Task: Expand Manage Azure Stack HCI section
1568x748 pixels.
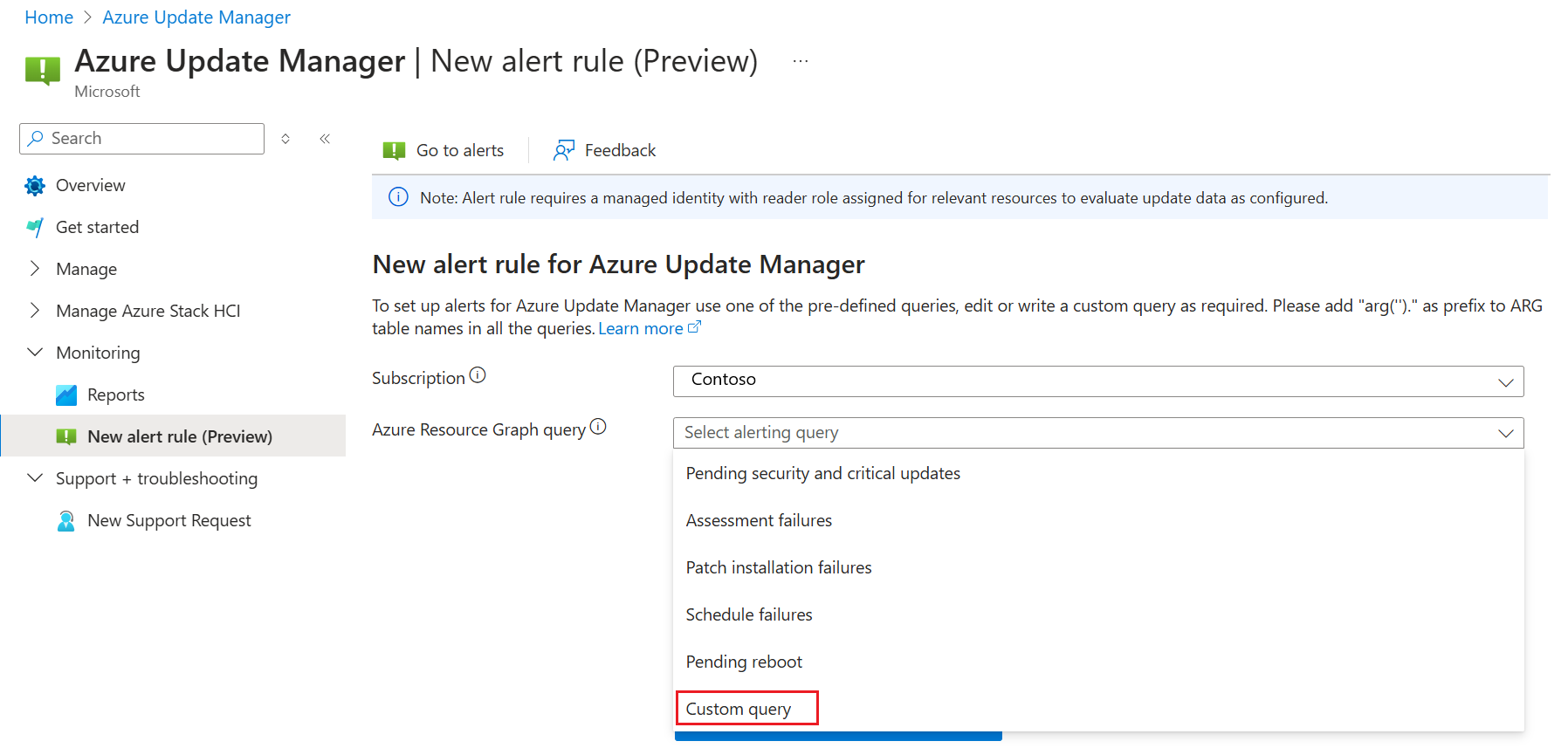Action: (x=35, y=311)
